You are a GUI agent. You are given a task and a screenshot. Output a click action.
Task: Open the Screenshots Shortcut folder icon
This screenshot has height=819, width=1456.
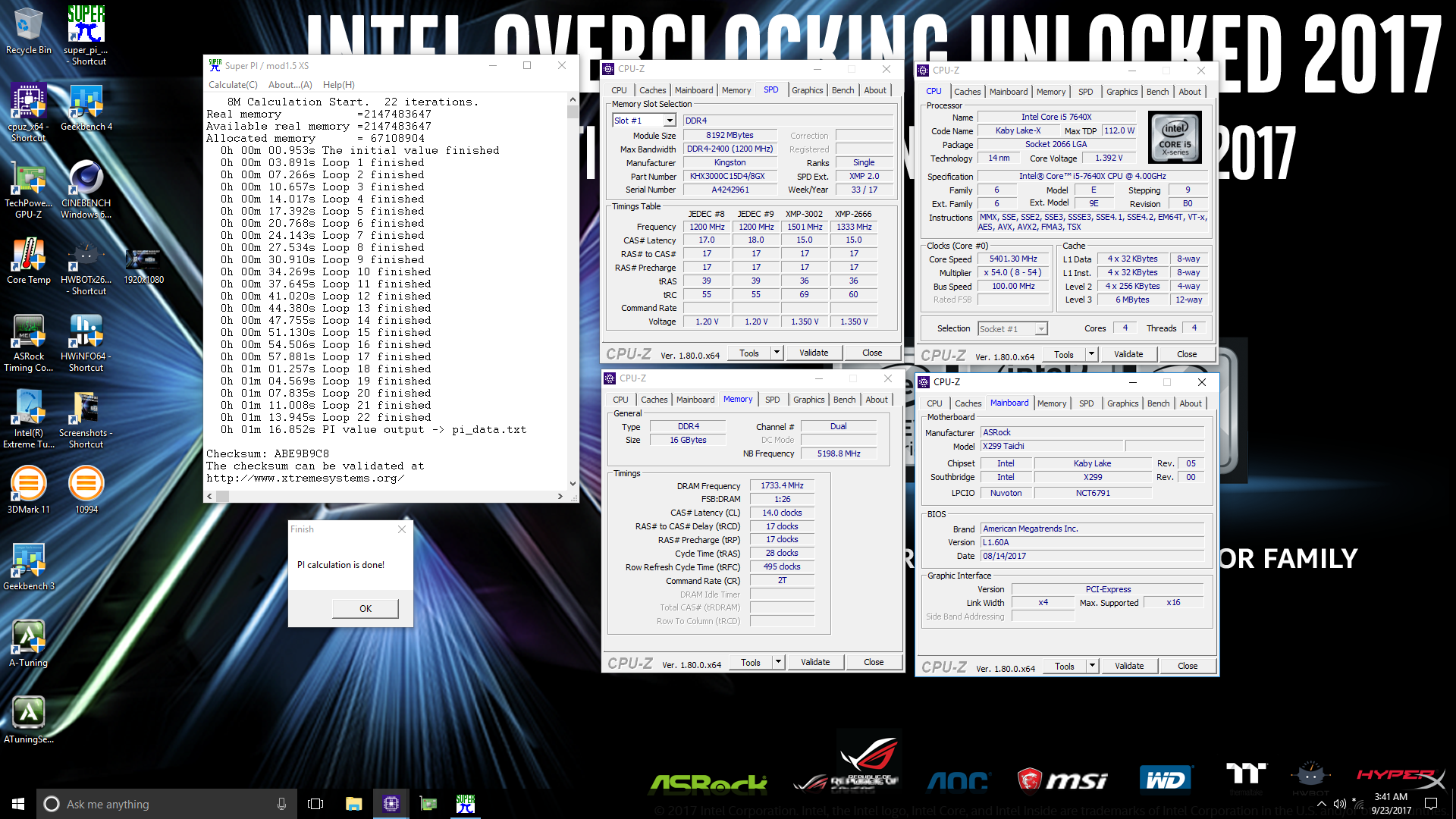tap(86, 419)
